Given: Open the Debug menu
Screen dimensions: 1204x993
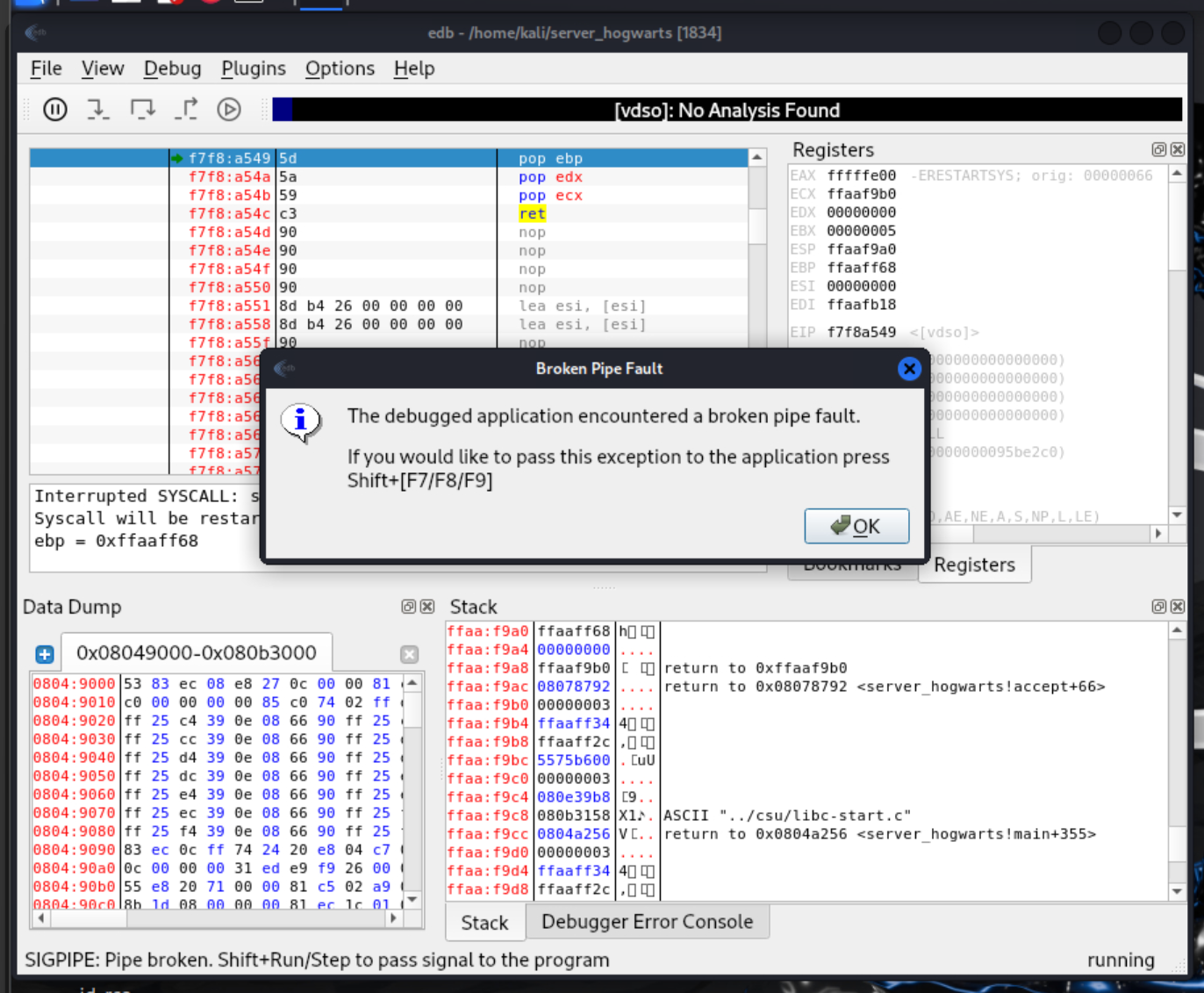Looking at the screenshot, I should pos(172,68).
